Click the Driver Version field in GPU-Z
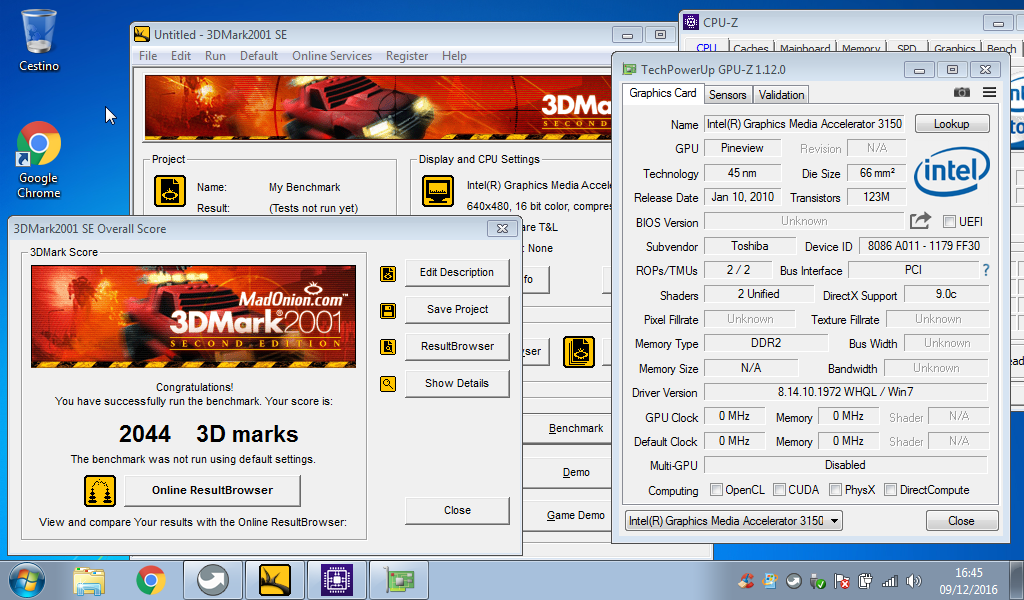 [x=846, y=392]
